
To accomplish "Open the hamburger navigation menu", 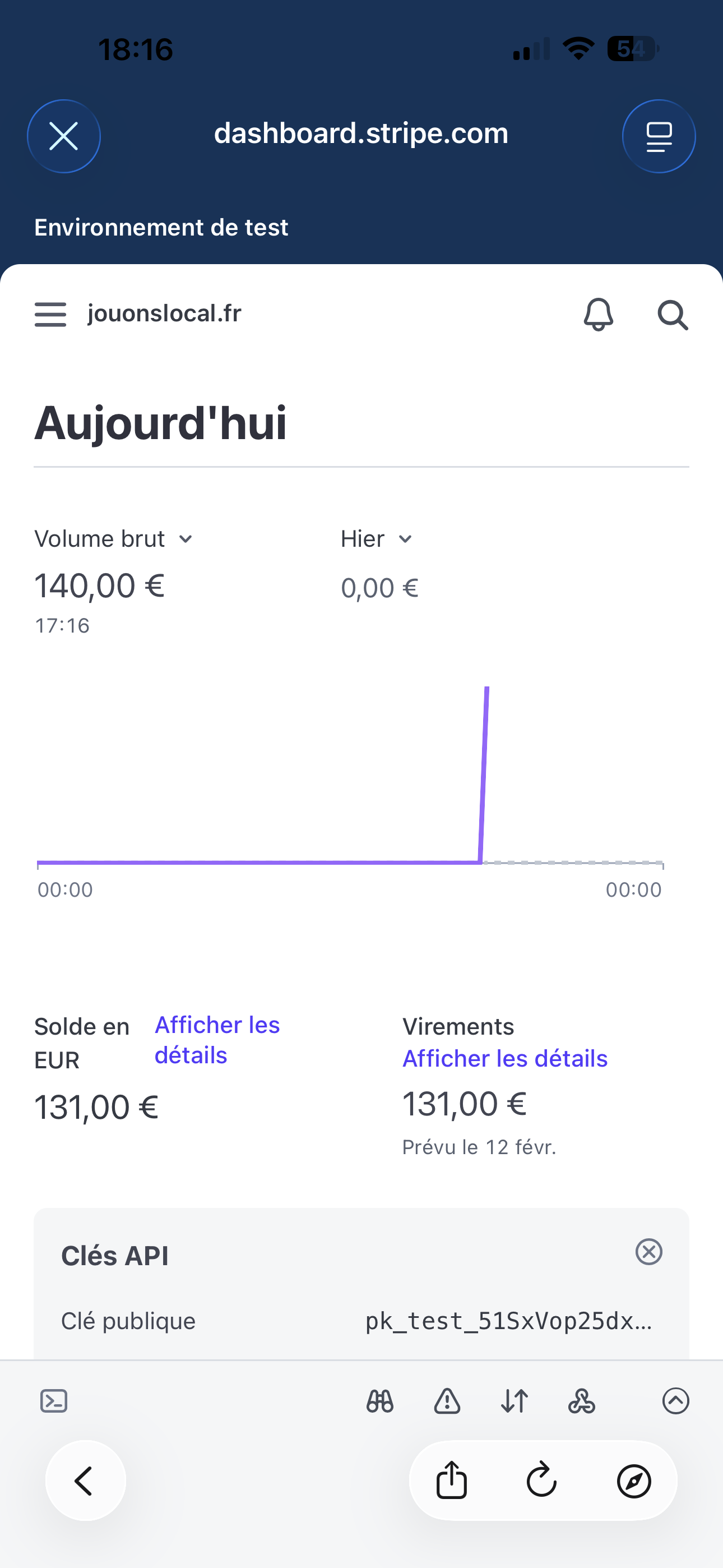I will [50, 314].
